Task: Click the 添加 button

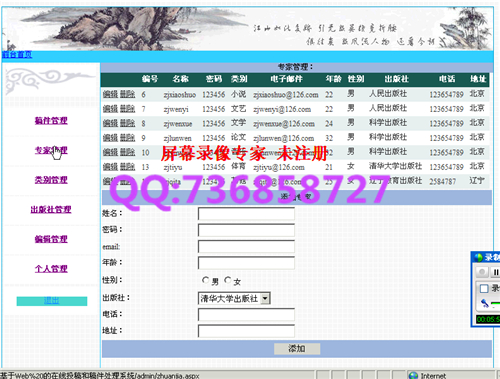Action: click(x=297, y=349)
